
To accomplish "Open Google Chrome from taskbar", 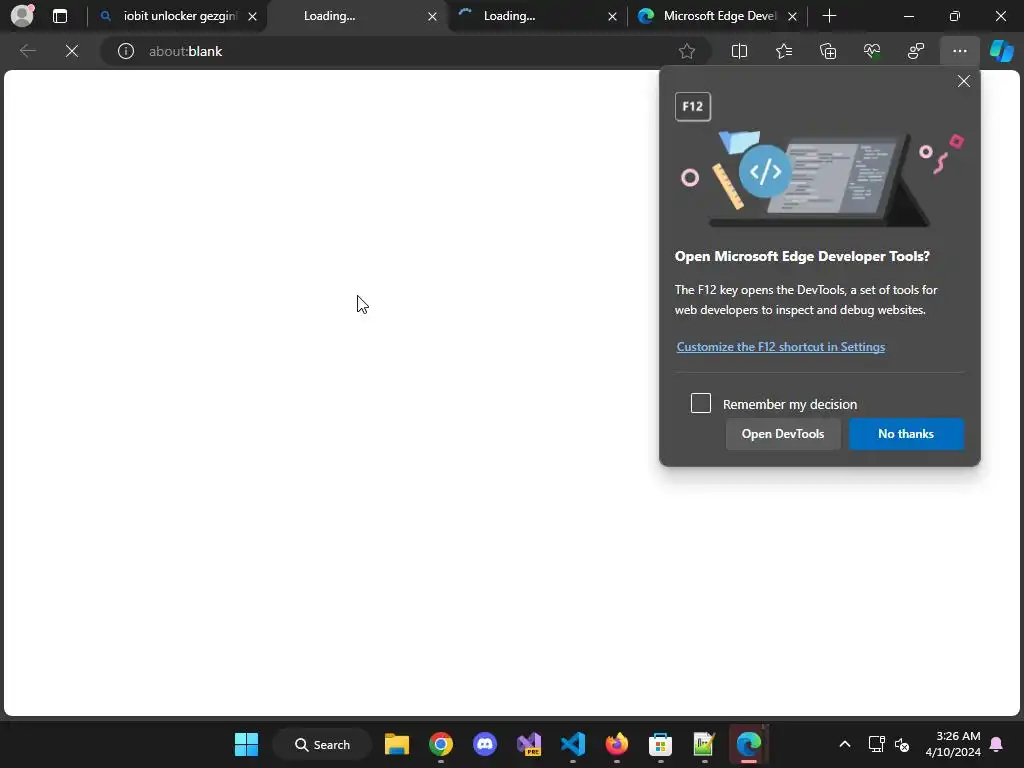I will tap(441, 744).
